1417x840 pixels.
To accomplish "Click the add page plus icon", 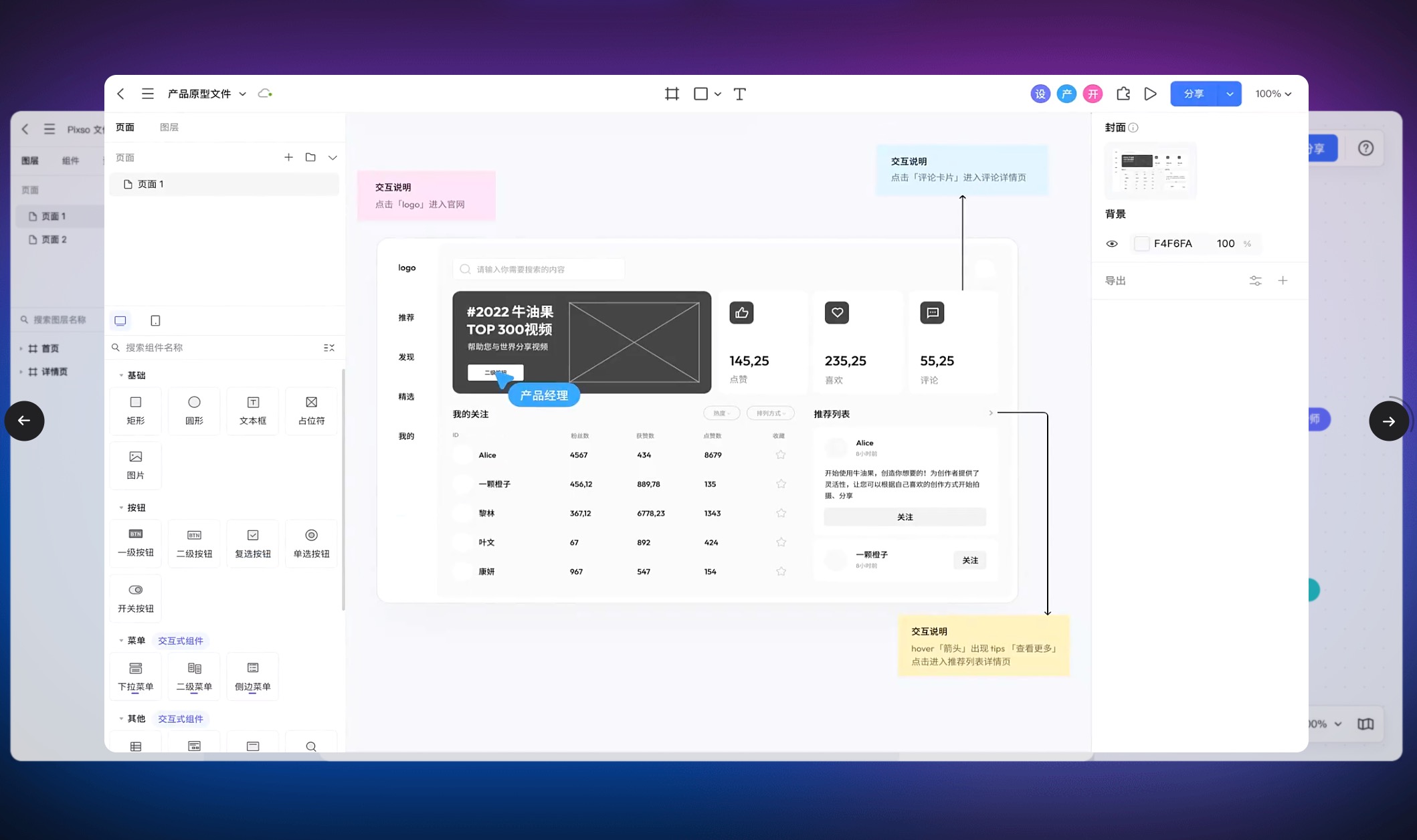I will tap(288, 157).
